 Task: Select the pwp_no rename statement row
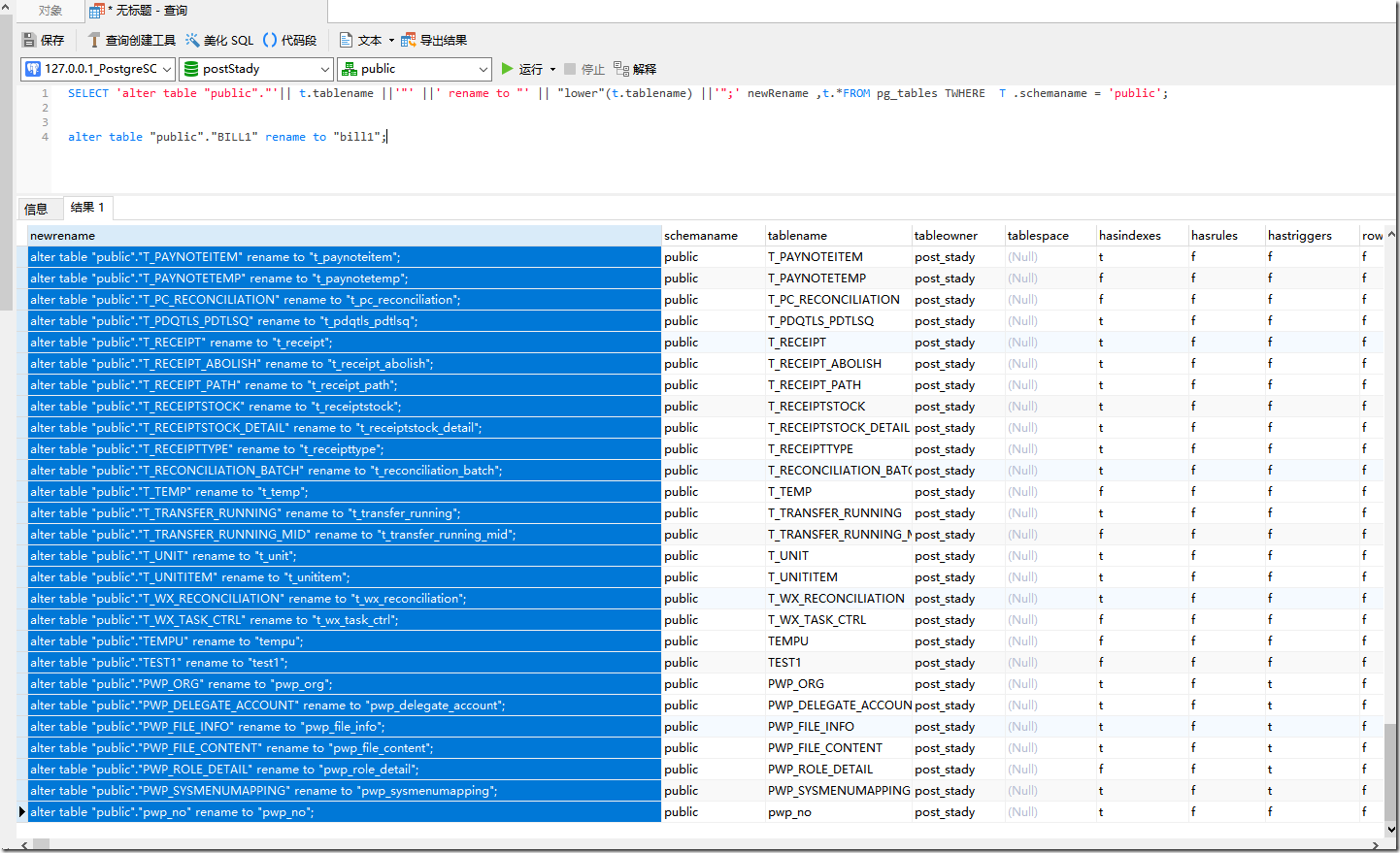tap(344, 812)
